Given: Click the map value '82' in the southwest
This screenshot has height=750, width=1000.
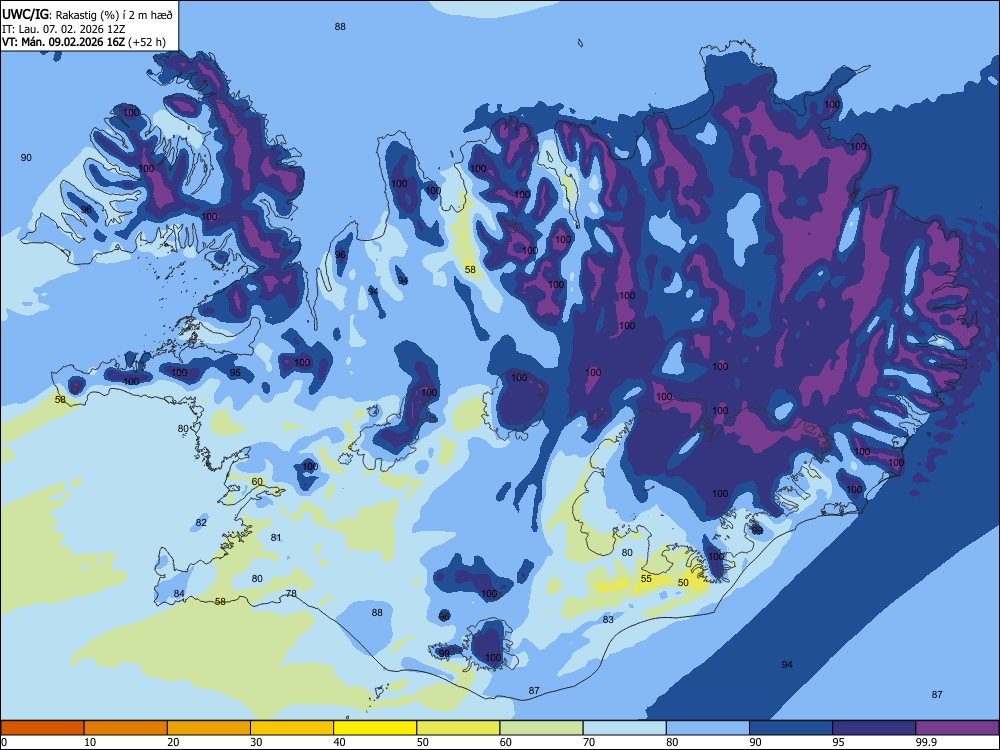Looking at the screenshot, I should click(x=201, y=522).
